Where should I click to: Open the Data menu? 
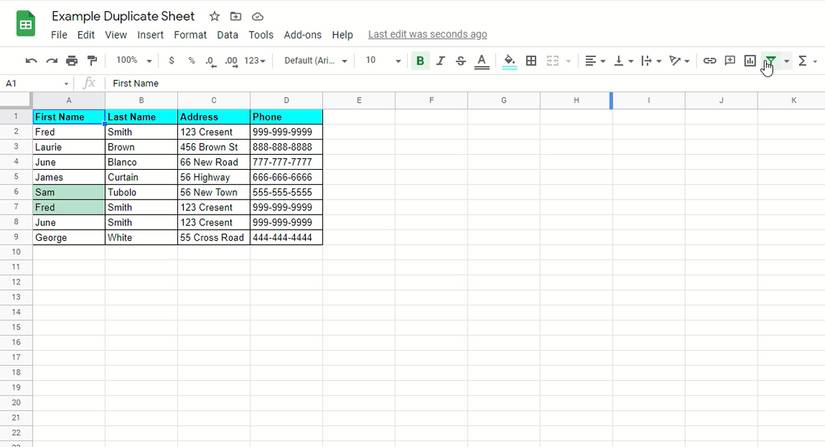pyautogui.click(x=227, y=35)
